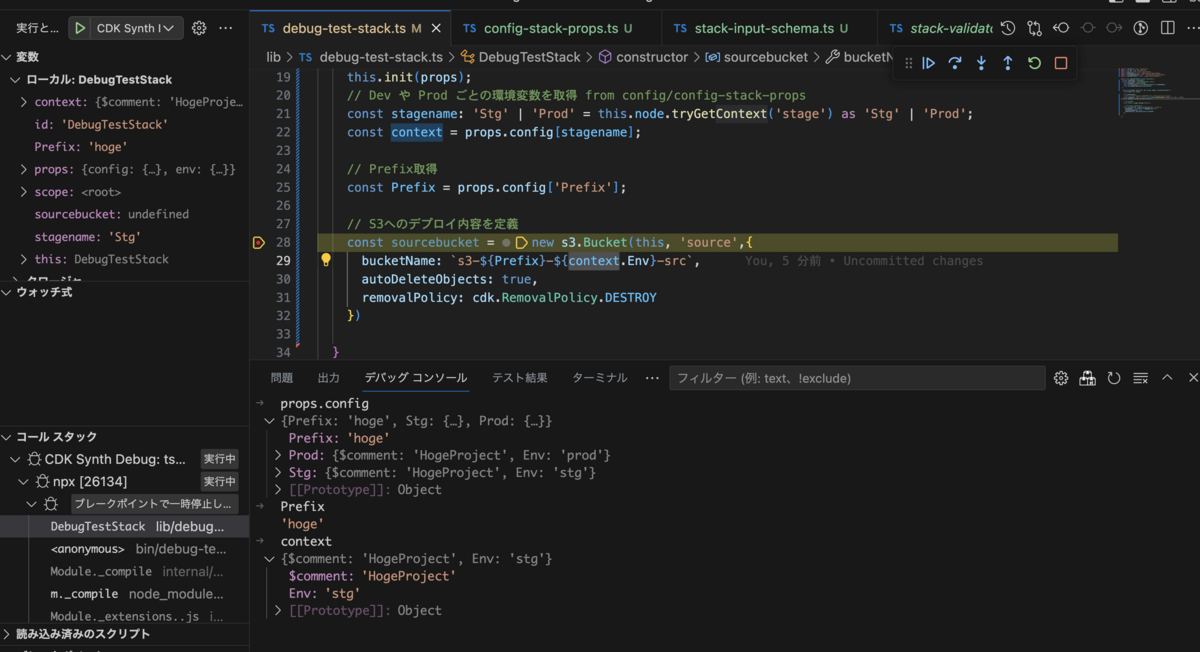Click sourcebucket: undefined variable row
Viewport: 1200px width, 652px height.
(125, 214)
